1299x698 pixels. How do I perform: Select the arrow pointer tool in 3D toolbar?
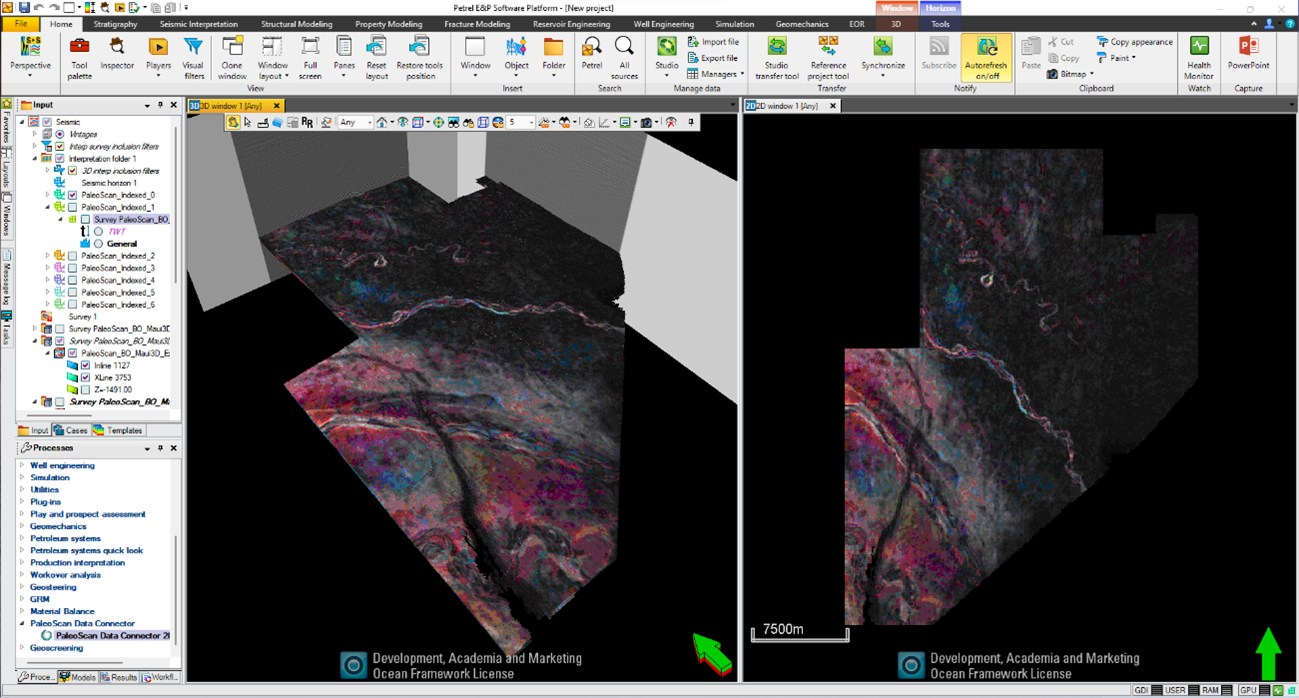248,122
